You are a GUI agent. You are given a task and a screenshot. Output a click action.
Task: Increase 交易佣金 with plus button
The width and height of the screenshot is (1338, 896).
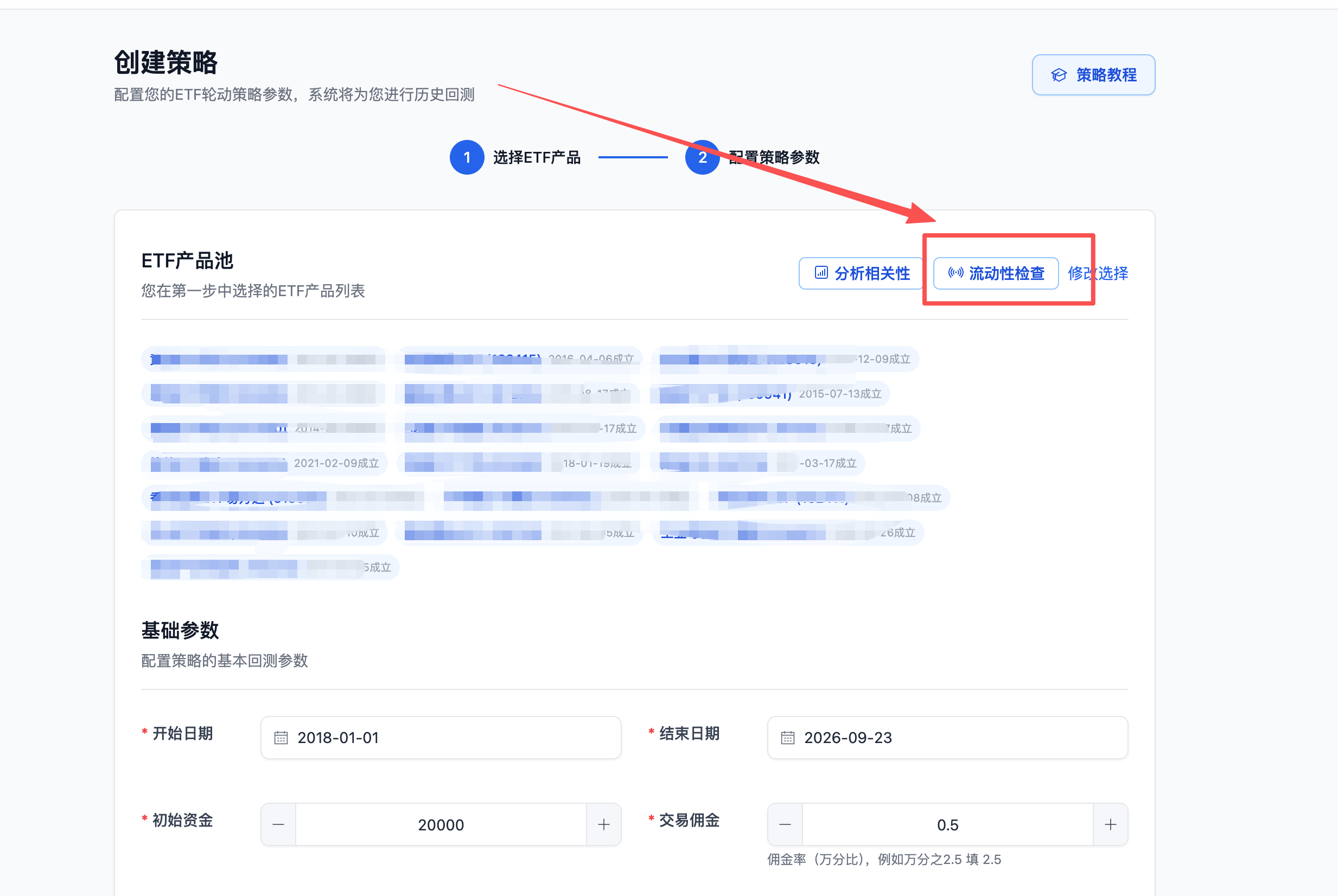pos(1110,824)
